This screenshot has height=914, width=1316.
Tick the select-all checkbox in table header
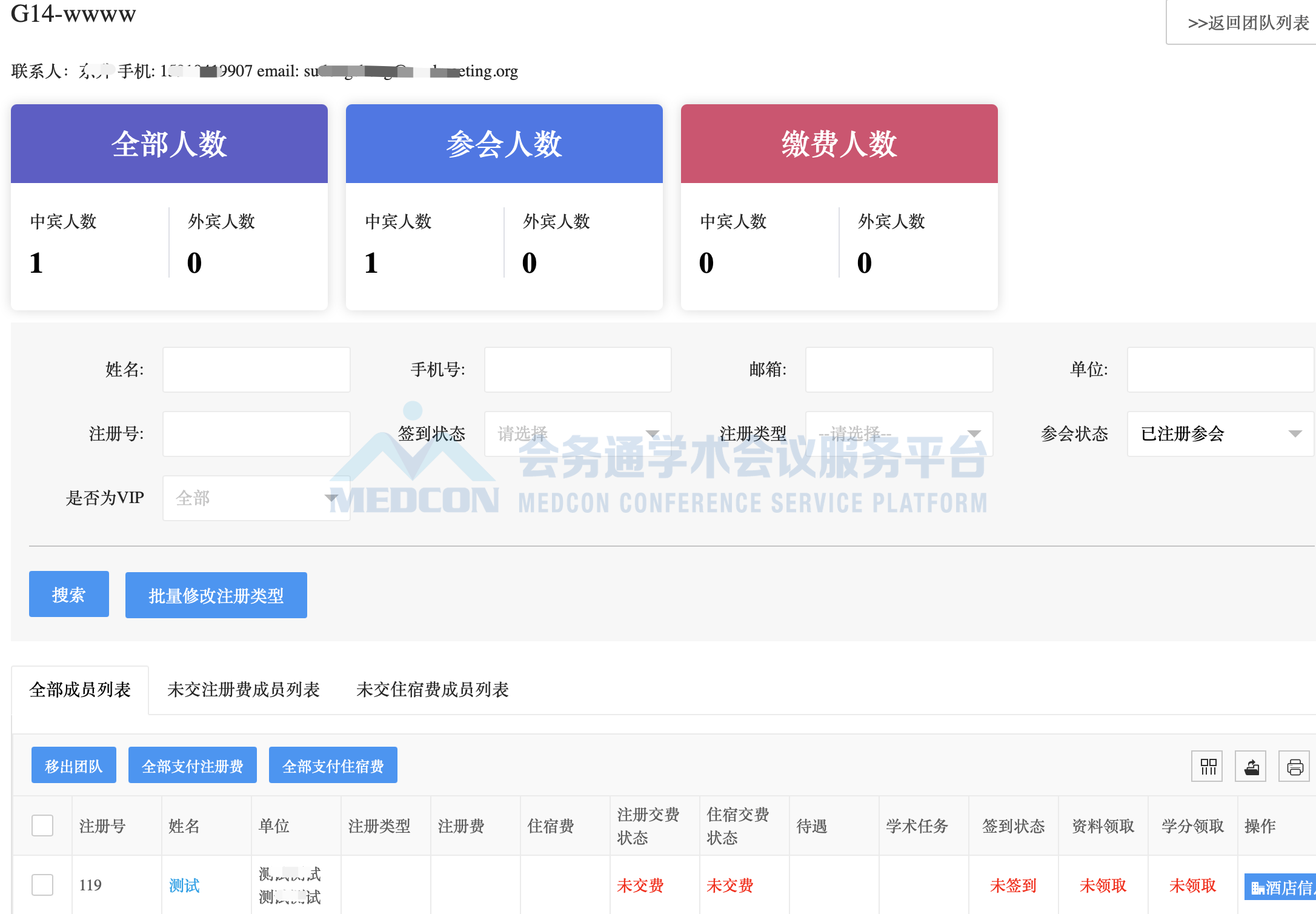coord(42,826)
